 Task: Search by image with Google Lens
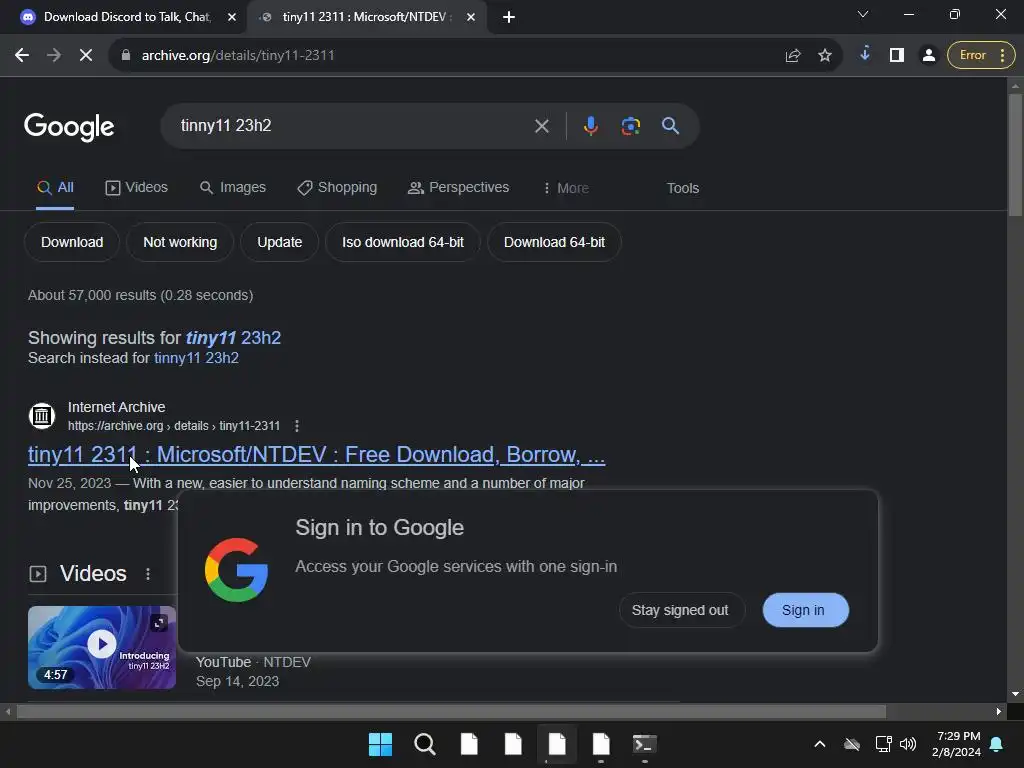coord(630,126)
